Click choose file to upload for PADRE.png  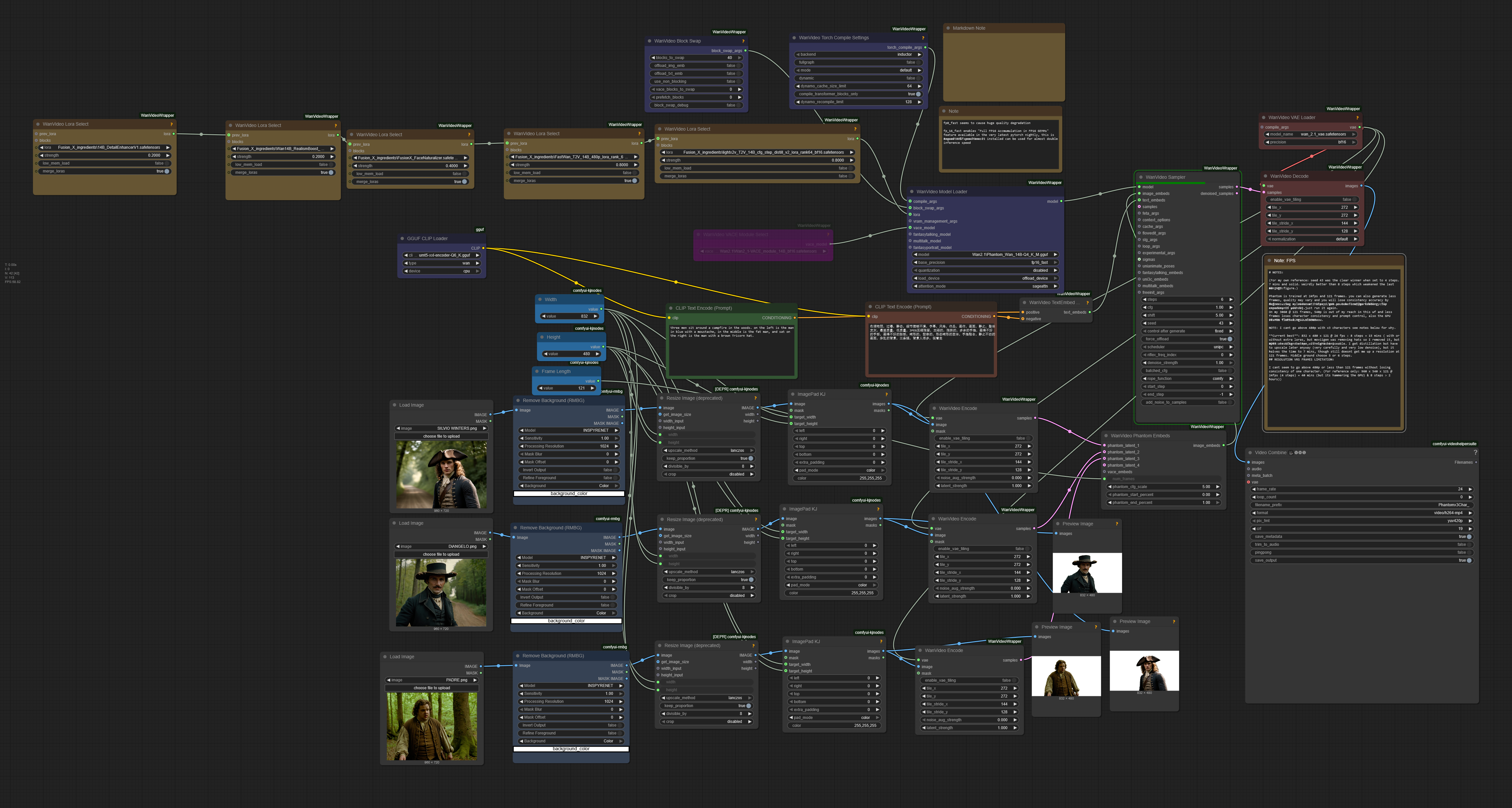click(433, 688)
